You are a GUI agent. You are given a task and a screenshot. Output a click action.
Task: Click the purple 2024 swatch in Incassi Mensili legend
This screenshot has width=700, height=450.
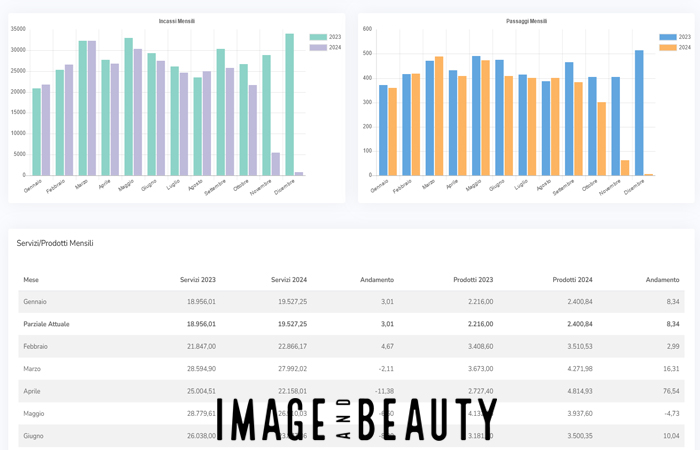[317, 47]
